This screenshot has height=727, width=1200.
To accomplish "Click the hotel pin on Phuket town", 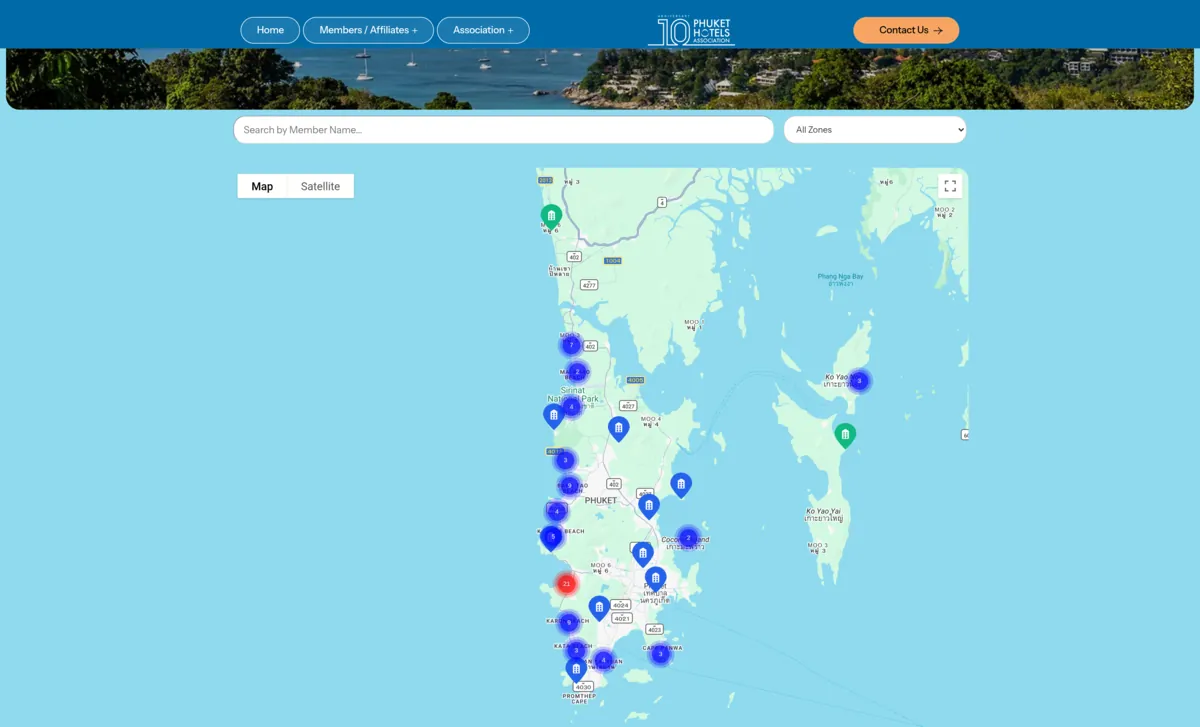I will point(655,579).
